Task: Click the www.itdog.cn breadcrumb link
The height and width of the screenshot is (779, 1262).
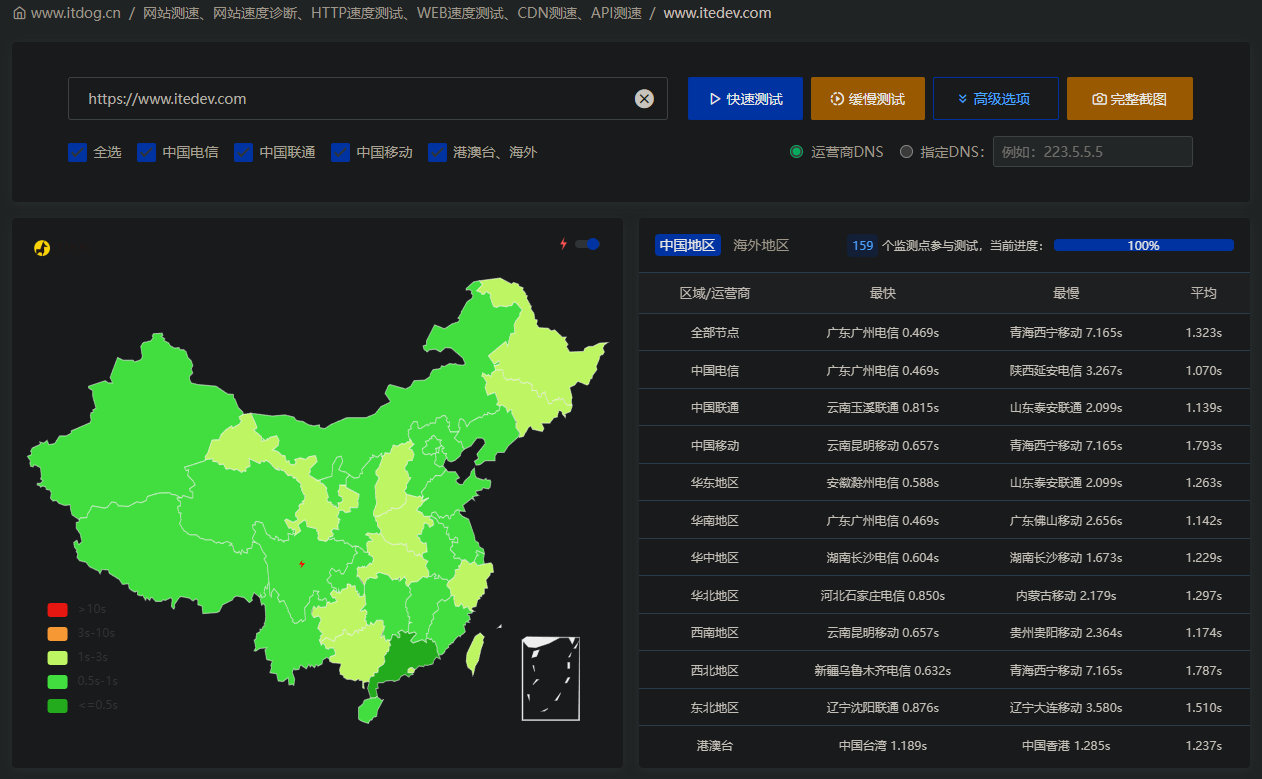Action: [76, 14]
